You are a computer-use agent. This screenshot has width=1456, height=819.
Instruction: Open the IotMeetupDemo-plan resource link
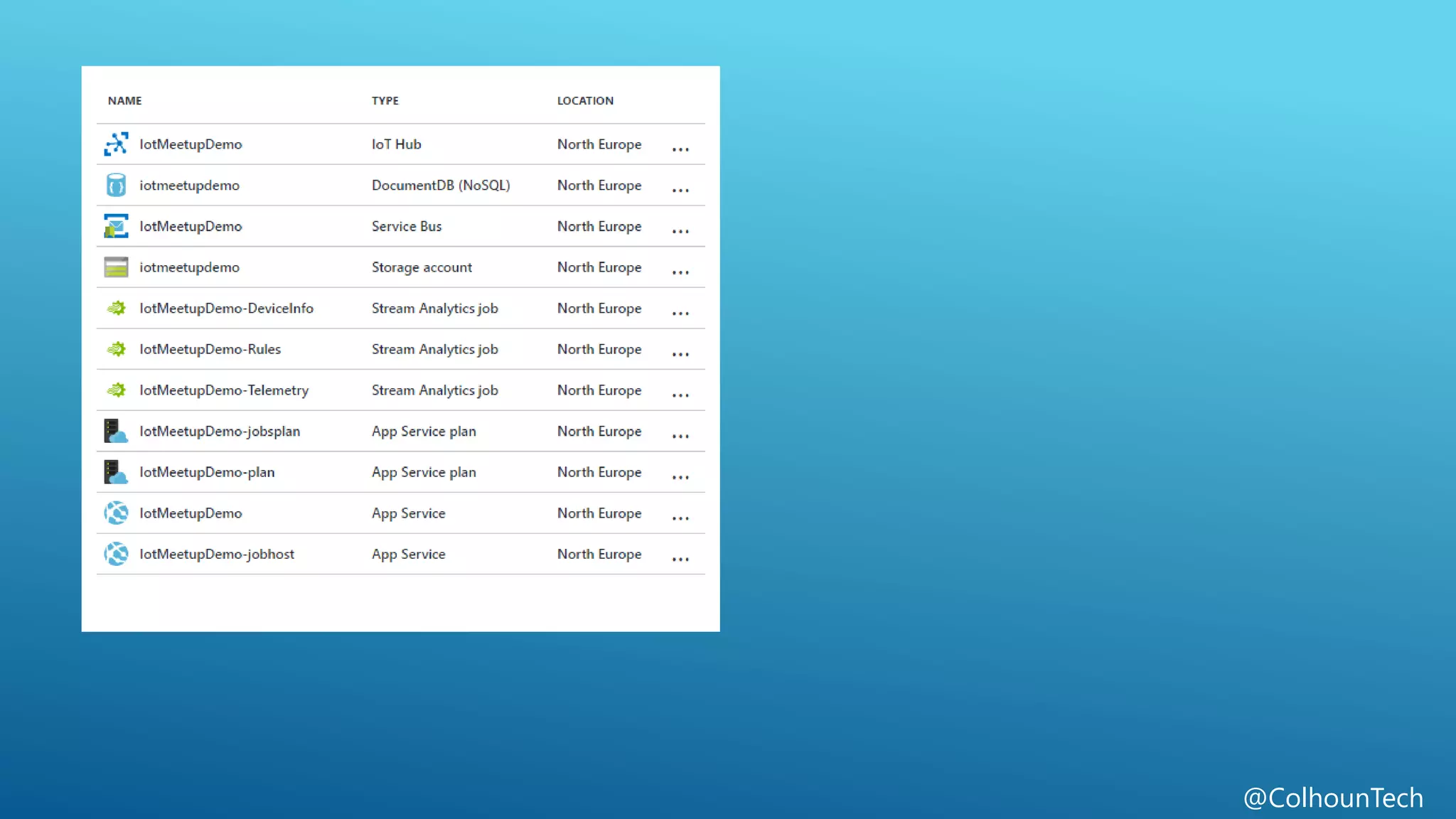pyautogui.click(x=207, y=472)
